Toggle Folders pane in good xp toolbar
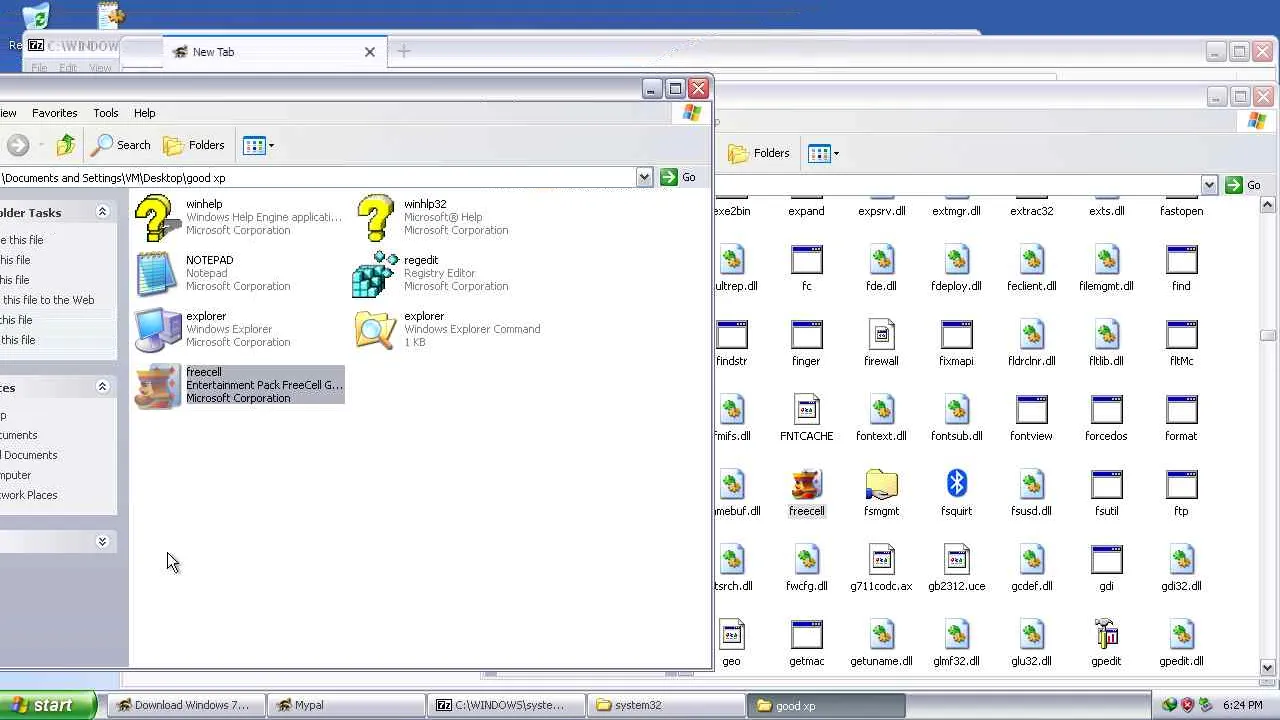This screenshot has height=720, width=1280. 194,145
